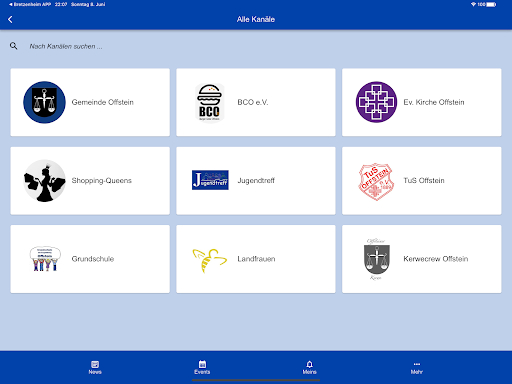Tap the red TuS Offstein emblem
The image size is (512, 384).
click(x=376, y=182)
